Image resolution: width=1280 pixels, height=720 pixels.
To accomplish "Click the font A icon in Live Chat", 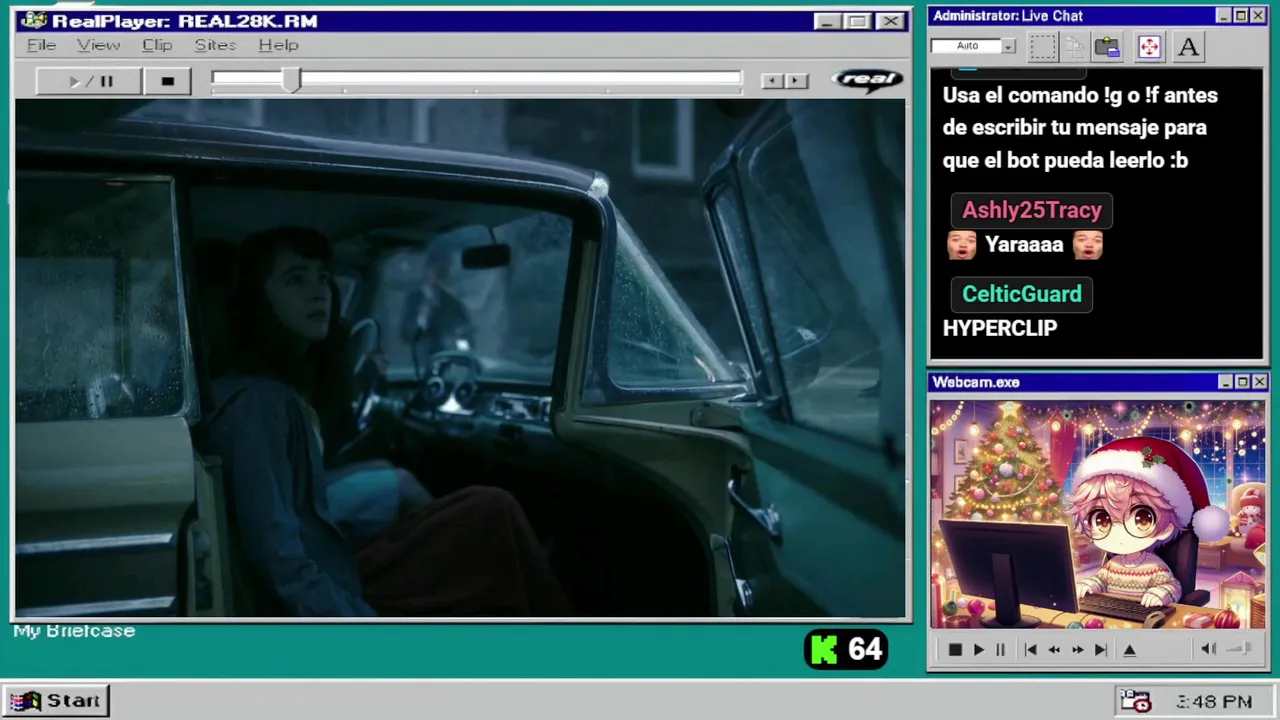I will pyautogui.click(x=1188, y=47).
